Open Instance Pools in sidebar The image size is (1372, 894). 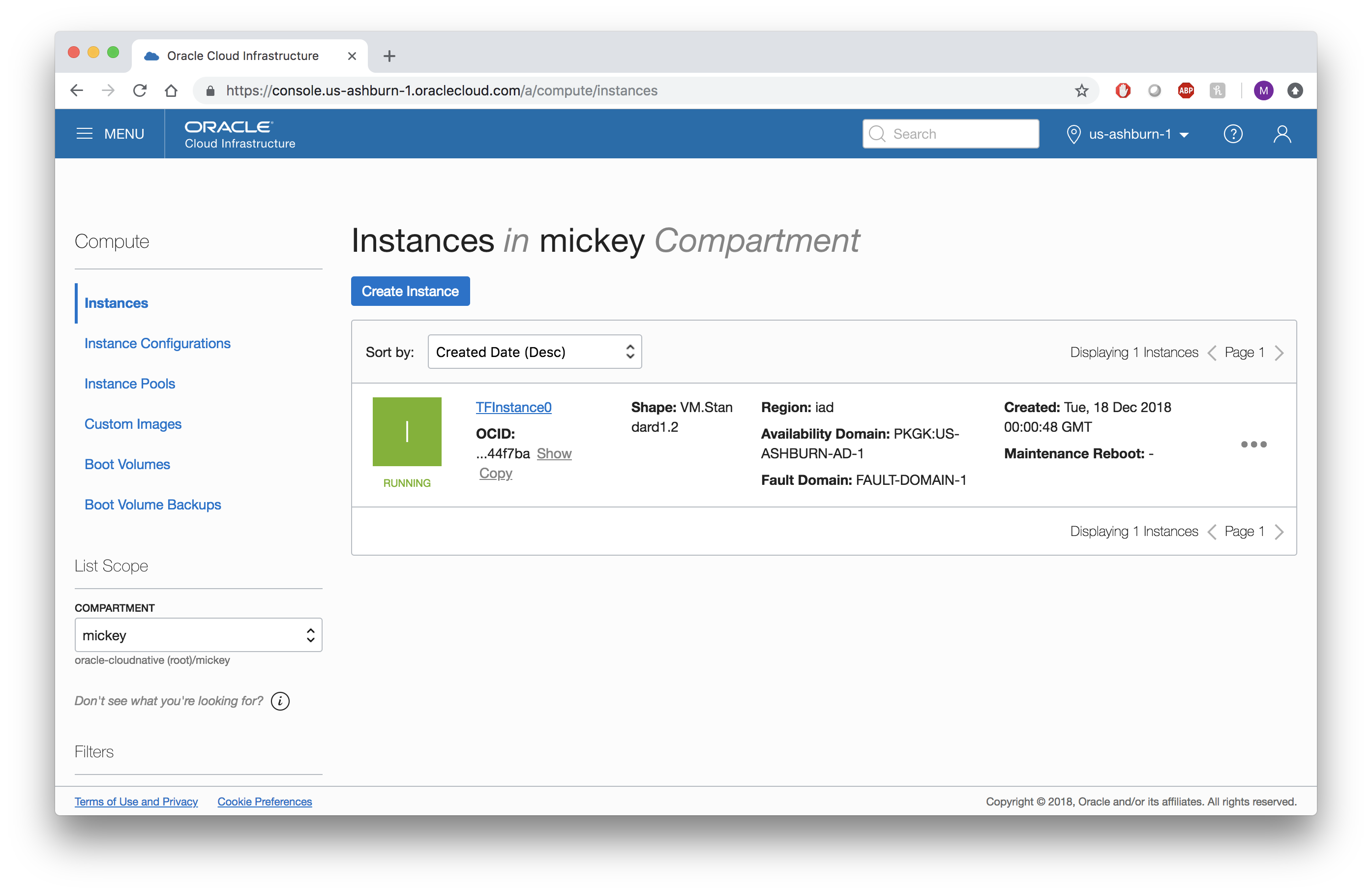click(130, 384)
